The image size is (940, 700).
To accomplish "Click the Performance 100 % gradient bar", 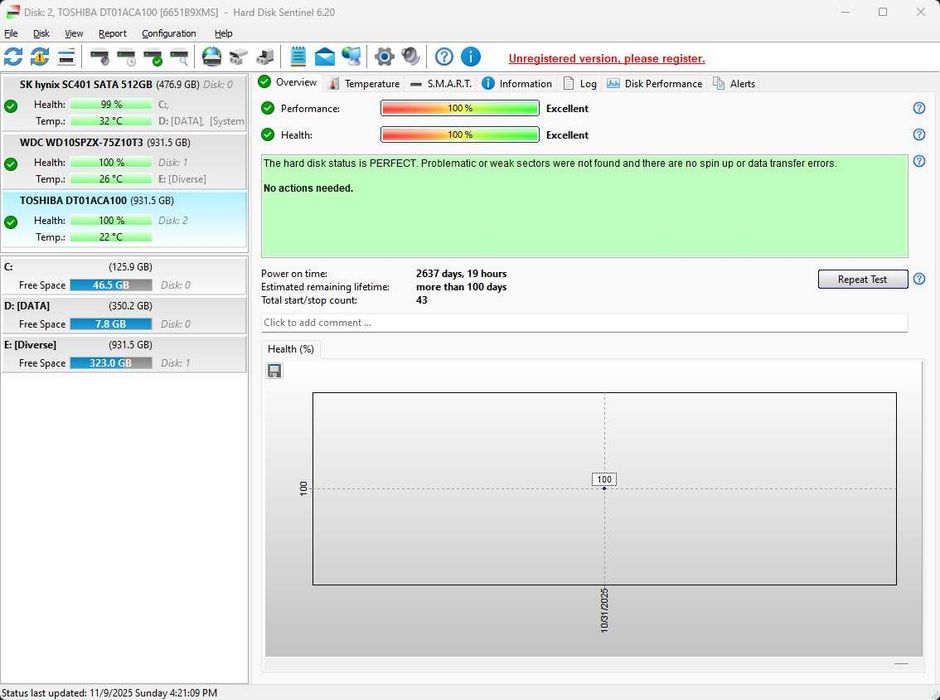I will tap(460, 108).
